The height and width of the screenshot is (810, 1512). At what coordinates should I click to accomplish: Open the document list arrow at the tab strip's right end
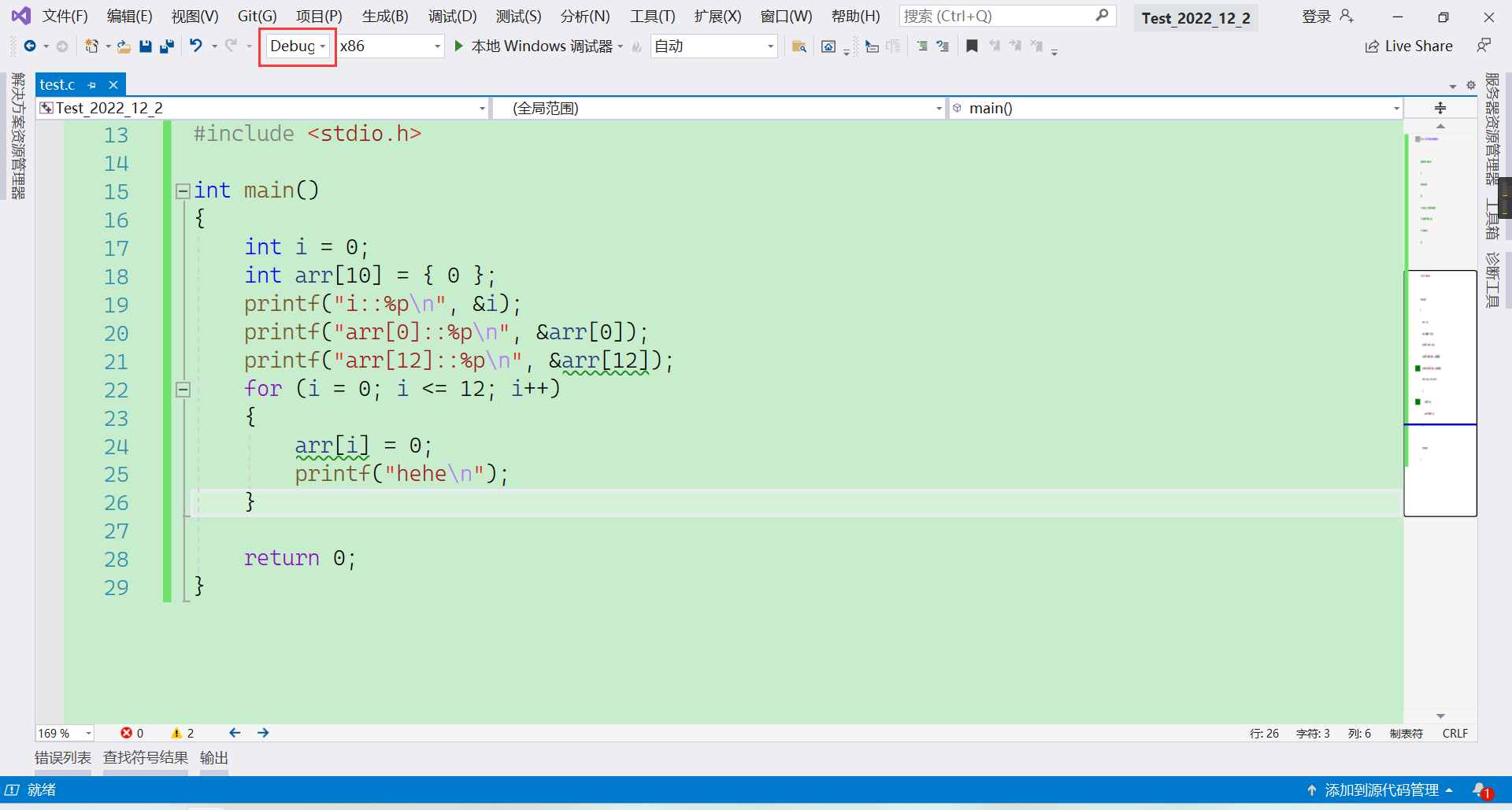[1453, 86]
